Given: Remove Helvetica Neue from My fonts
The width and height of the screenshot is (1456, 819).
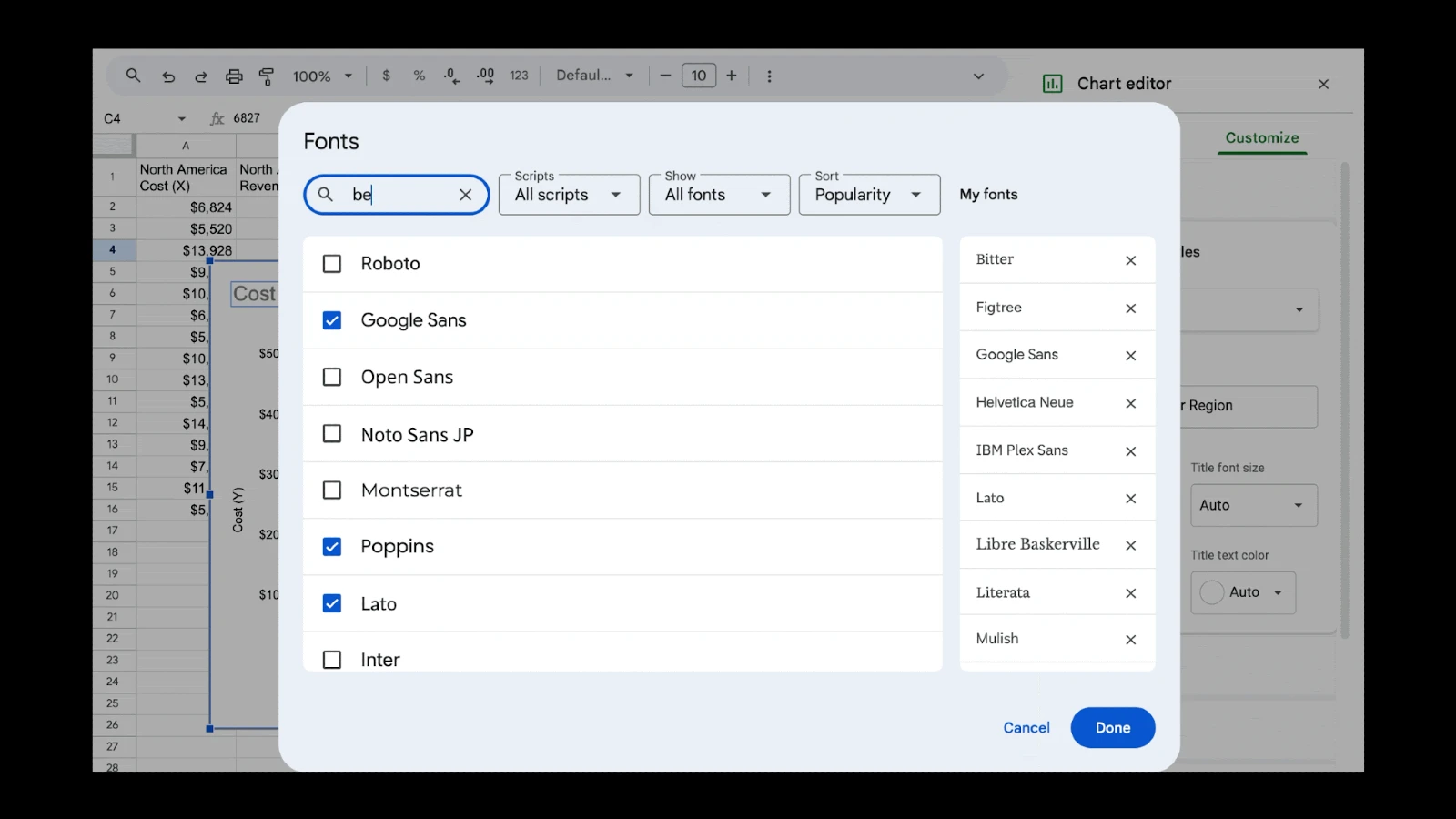Looking at the screenshot, I should (1130, 403).
